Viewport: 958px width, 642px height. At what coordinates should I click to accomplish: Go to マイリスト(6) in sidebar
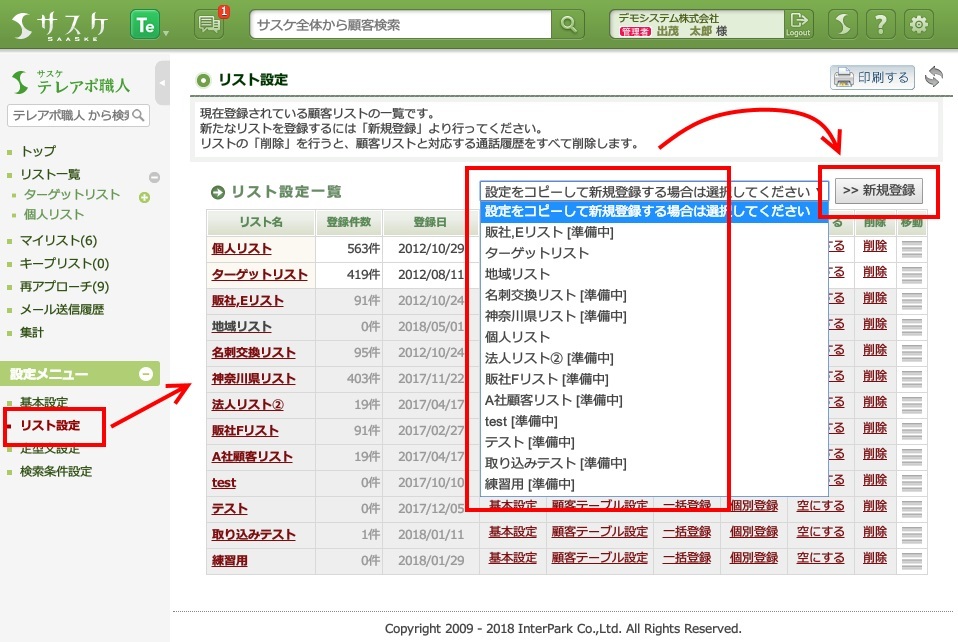point(59,240)
